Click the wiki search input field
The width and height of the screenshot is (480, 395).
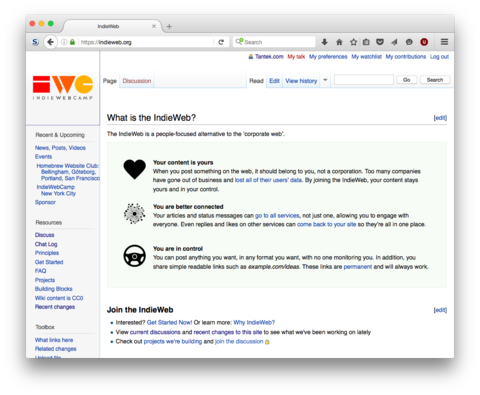[364, 80]
